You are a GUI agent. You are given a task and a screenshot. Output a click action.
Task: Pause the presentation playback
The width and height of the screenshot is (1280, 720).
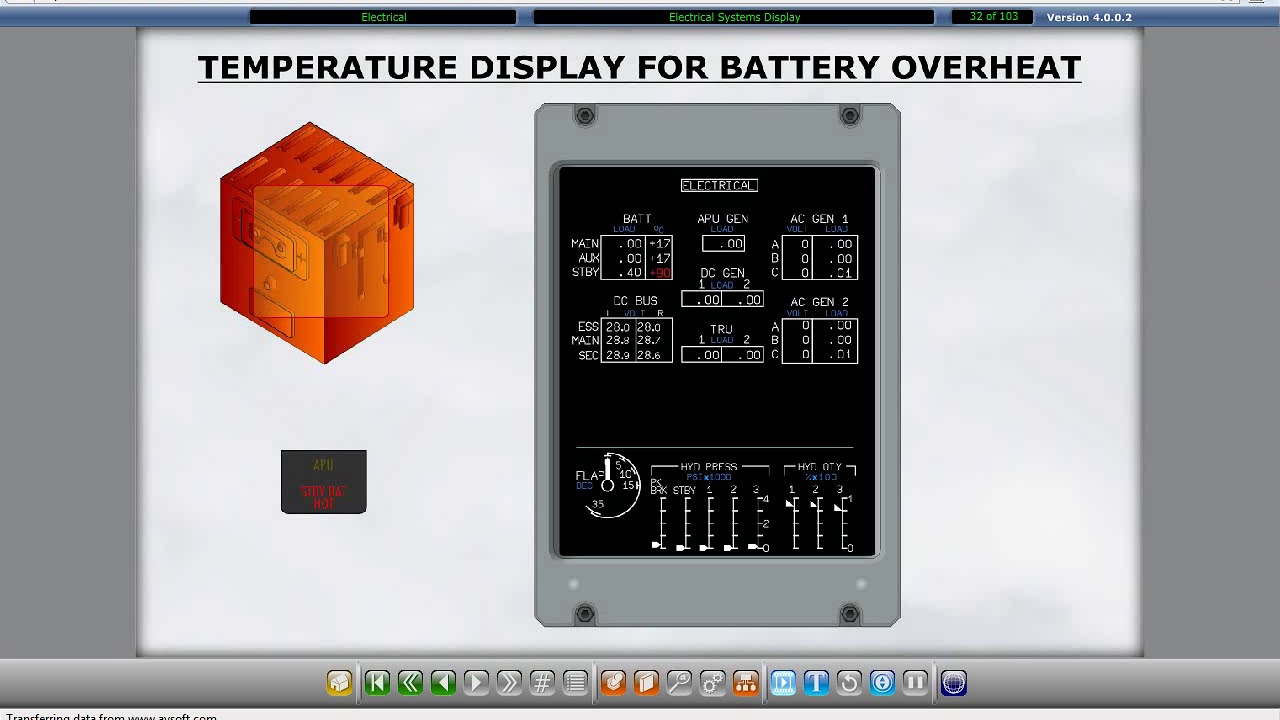point(915,683)
